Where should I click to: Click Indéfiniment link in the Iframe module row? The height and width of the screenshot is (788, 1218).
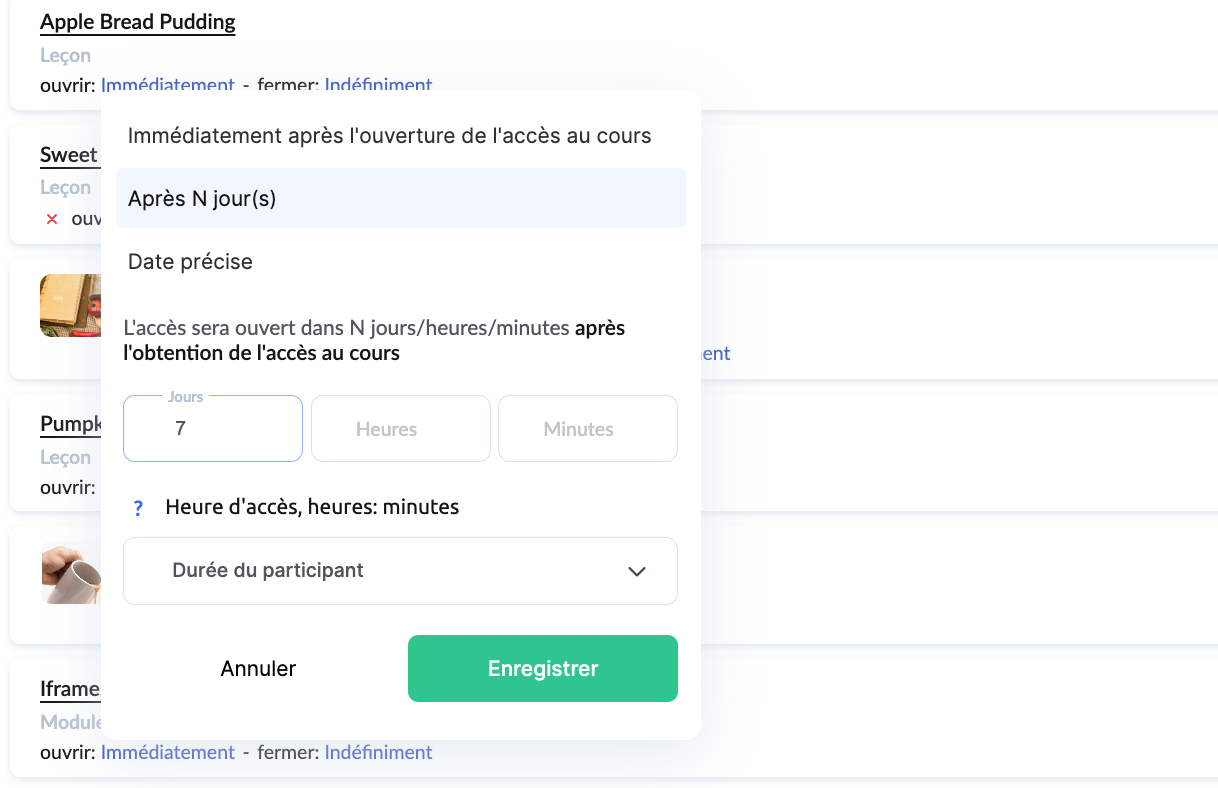click(x=378, y=752)
